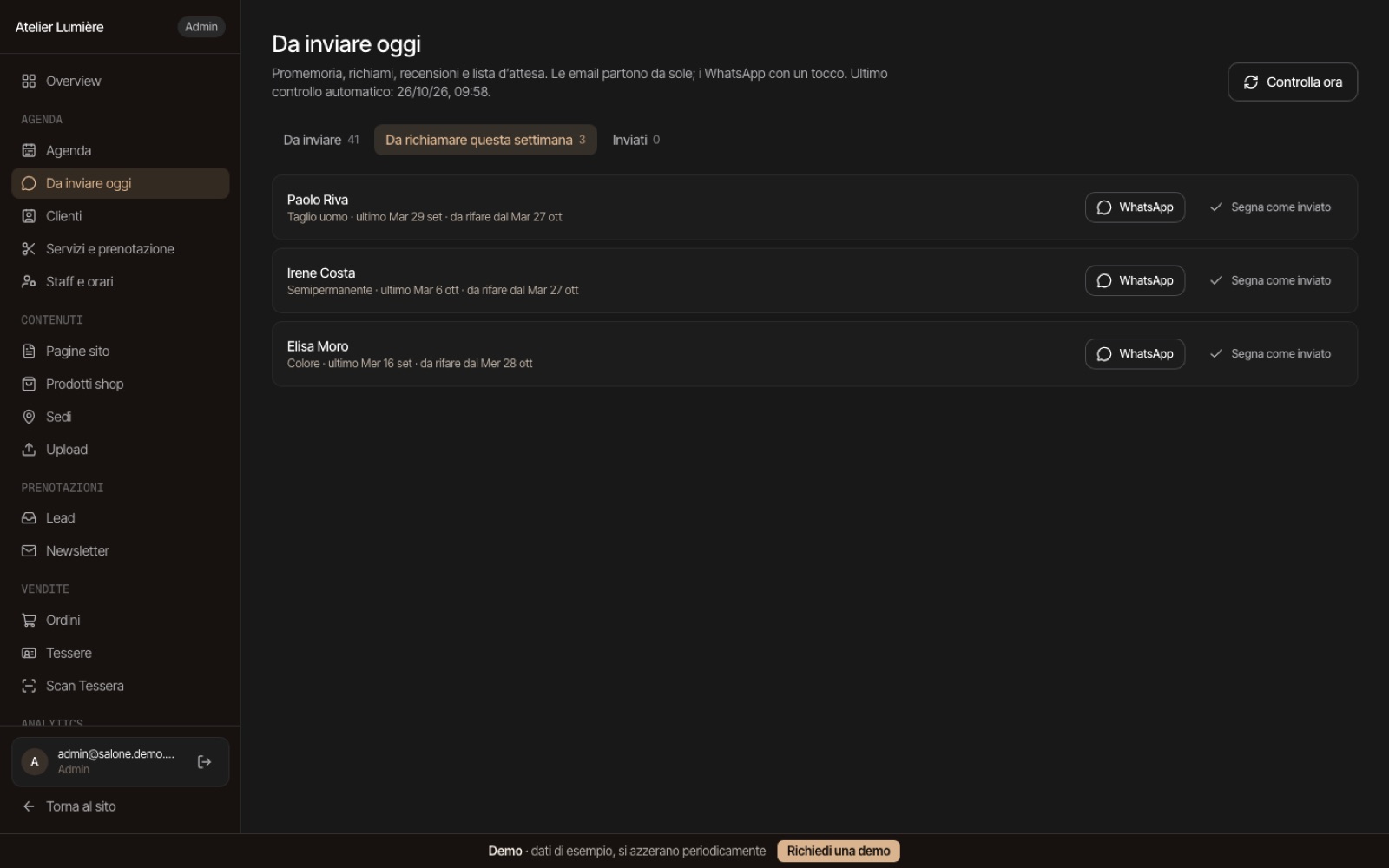1389x868 pixels.
Task: Click the Sedi location pin icon
Action: [29, 417]
